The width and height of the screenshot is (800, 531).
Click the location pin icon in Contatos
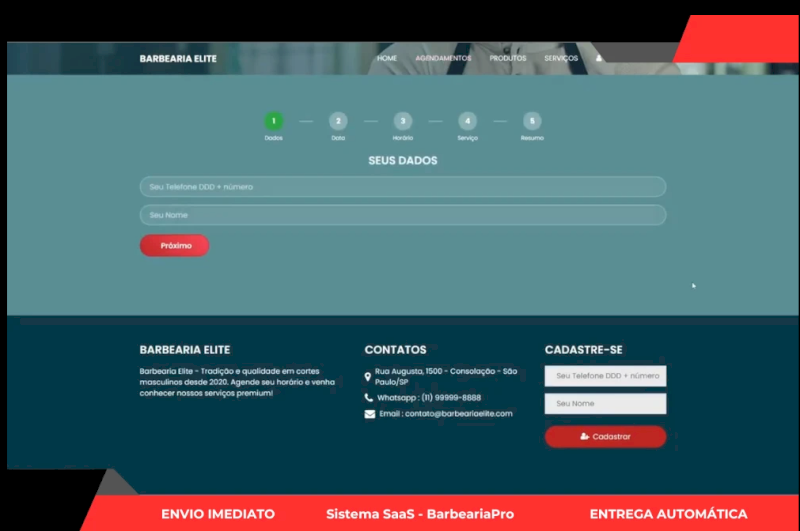(367, 377)
